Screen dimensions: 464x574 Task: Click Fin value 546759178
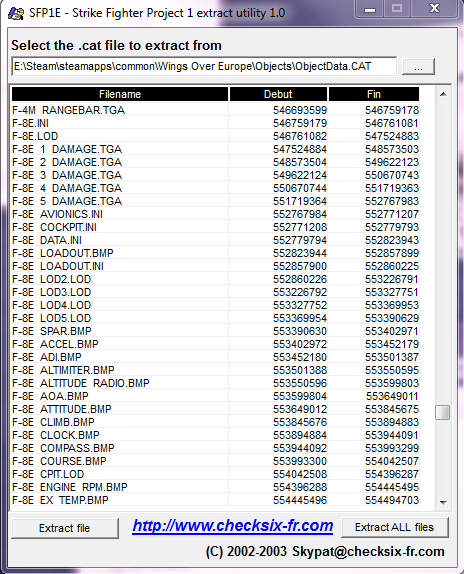pyautogui.click(x=392, y=110)
